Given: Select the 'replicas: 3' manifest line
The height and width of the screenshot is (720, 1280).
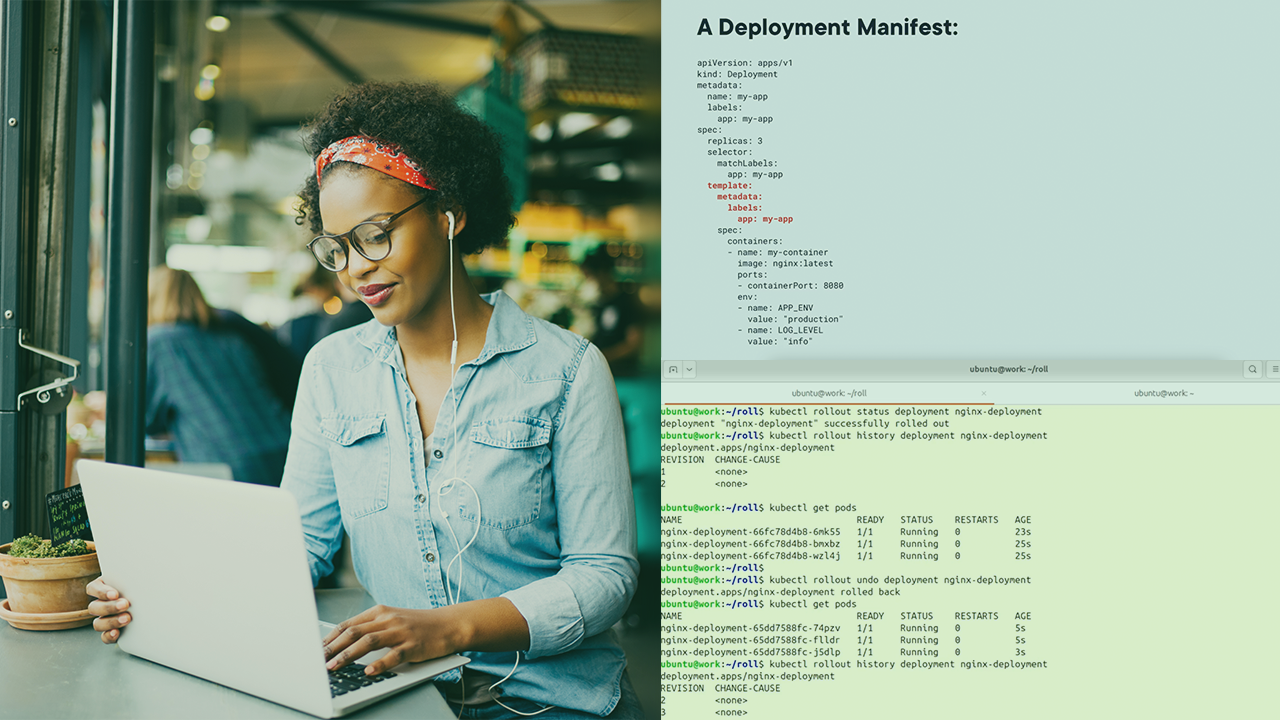Looking at the screenshot, I should coord(734,141).
